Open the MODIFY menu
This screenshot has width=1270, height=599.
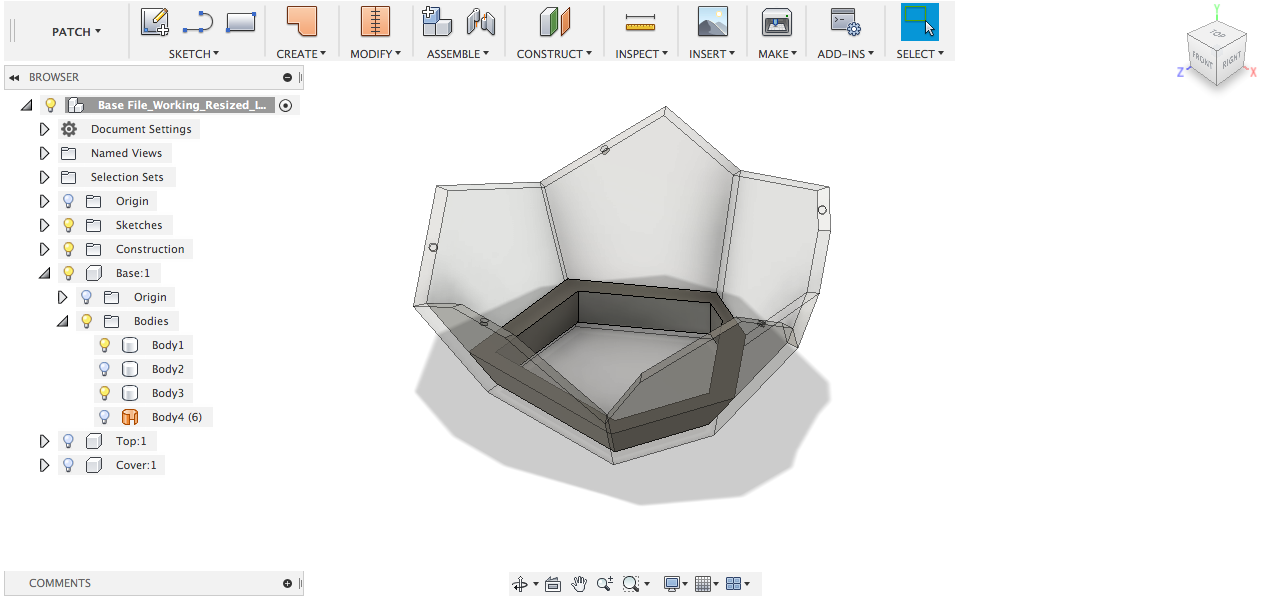coord(375,54)
